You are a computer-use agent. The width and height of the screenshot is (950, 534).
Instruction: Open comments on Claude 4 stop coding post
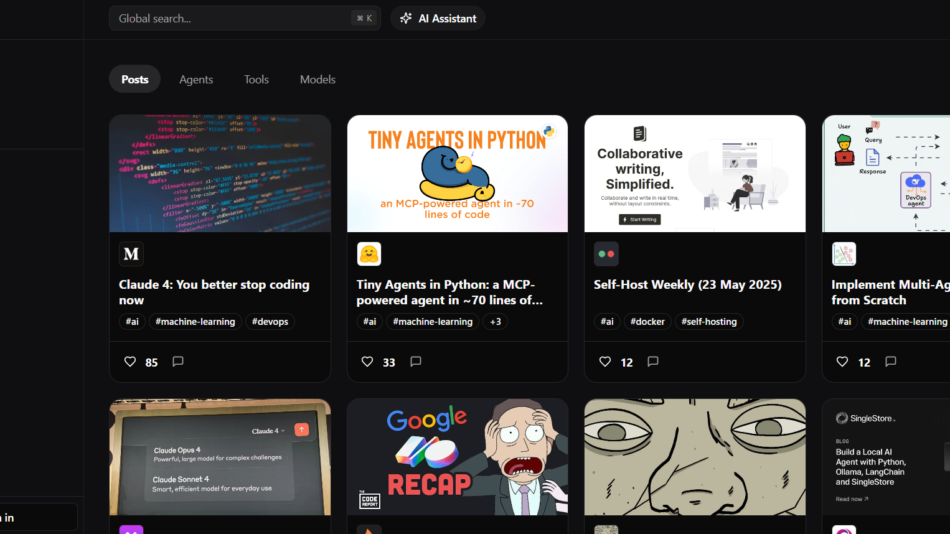178,361
